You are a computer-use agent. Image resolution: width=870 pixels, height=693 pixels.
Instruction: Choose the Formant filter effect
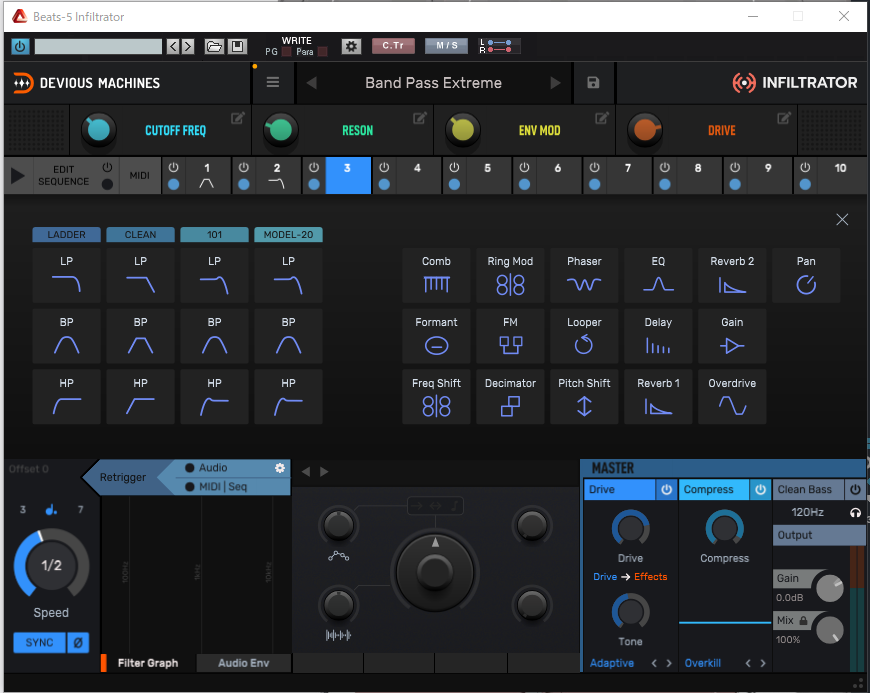click(436, 336)
